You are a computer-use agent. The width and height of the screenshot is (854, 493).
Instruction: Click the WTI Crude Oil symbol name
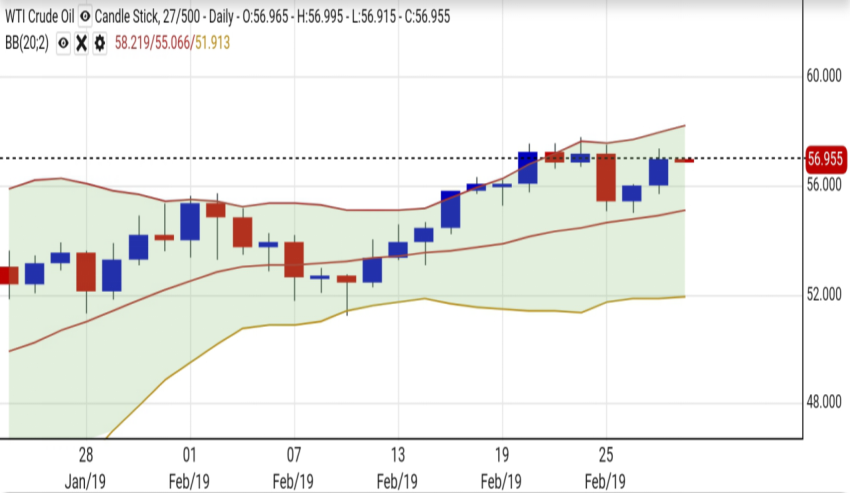click(39, 18)
